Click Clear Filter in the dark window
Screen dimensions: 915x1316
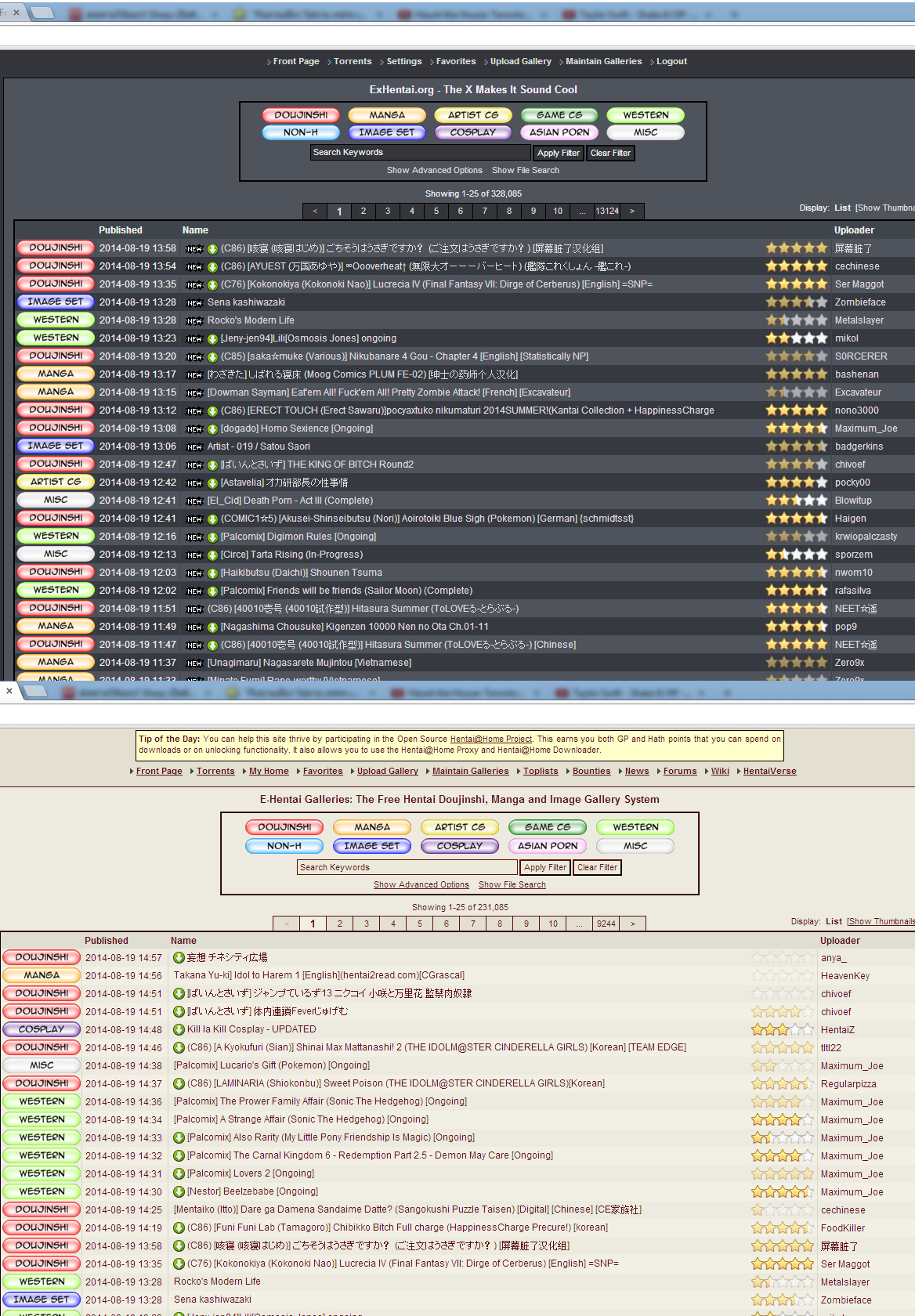611,153
